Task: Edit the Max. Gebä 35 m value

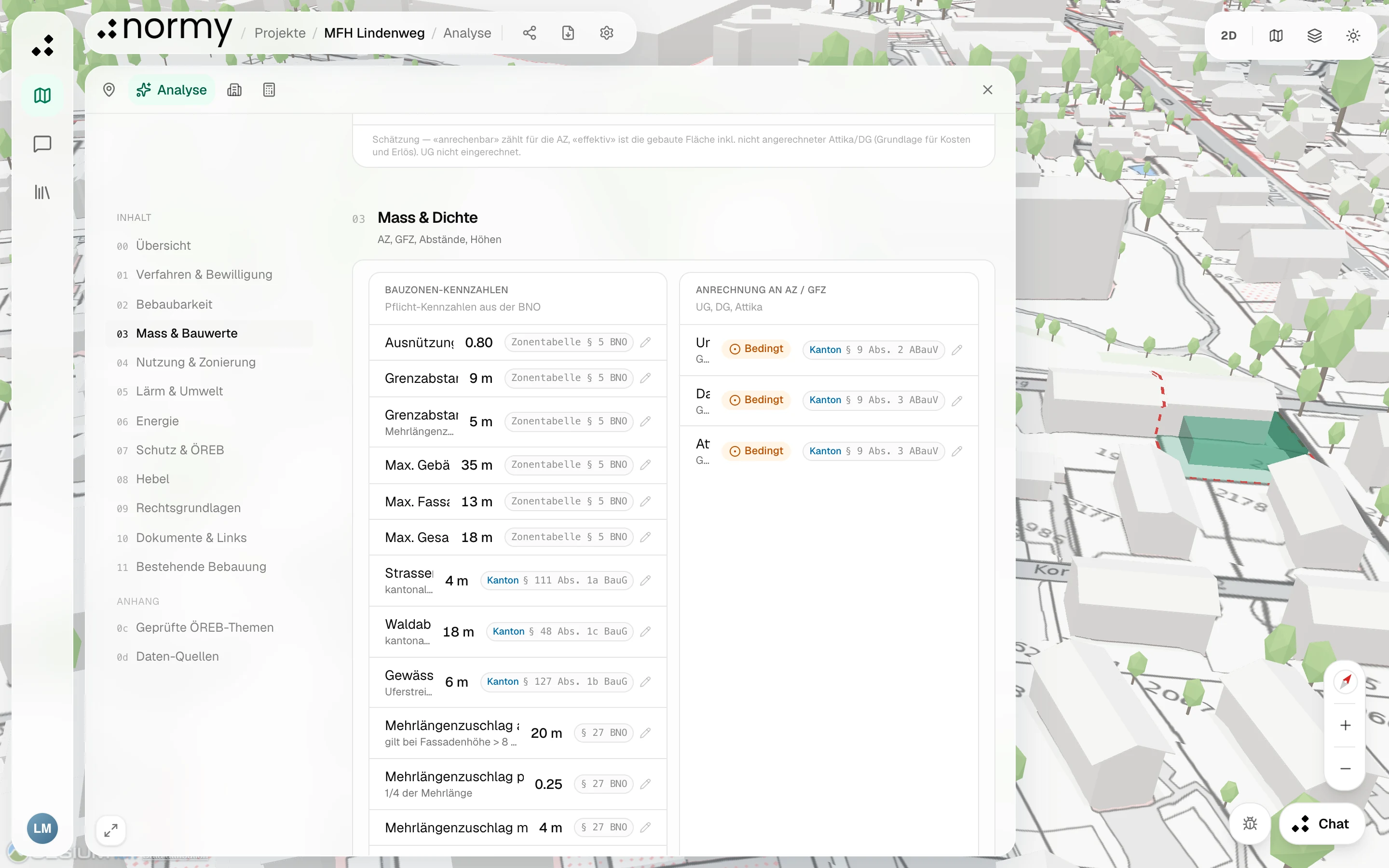Action: (x=645, y=465)
